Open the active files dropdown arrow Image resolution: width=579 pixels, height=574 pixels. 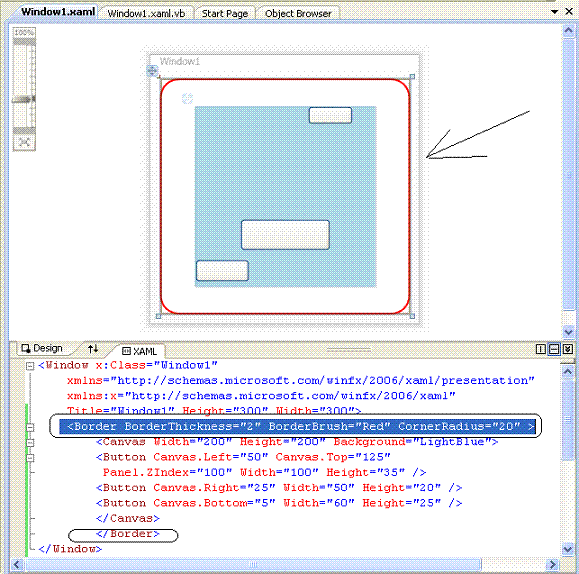pos(554,12)
